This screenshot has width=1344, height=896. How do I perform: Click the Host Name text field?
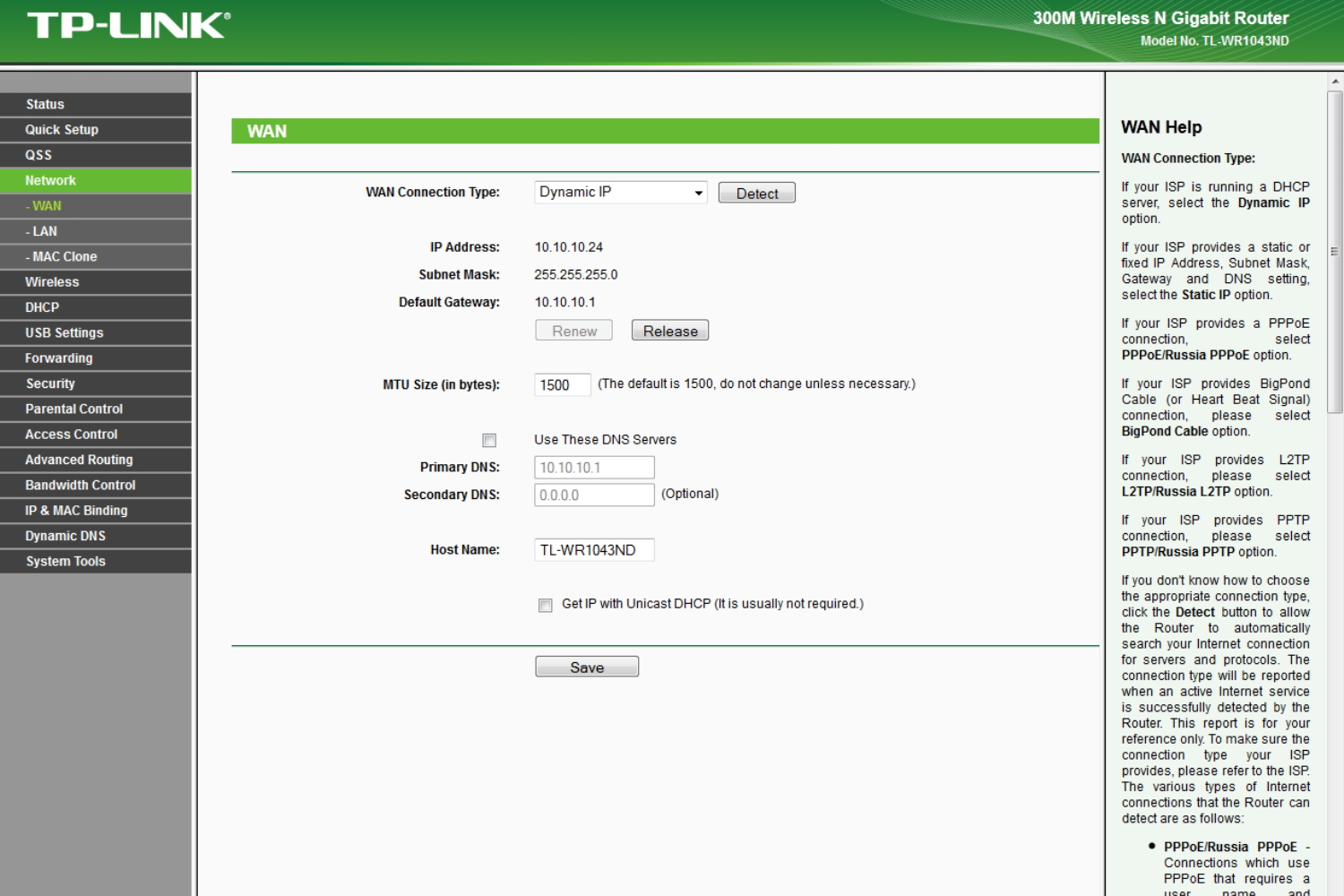coord(593,550)
